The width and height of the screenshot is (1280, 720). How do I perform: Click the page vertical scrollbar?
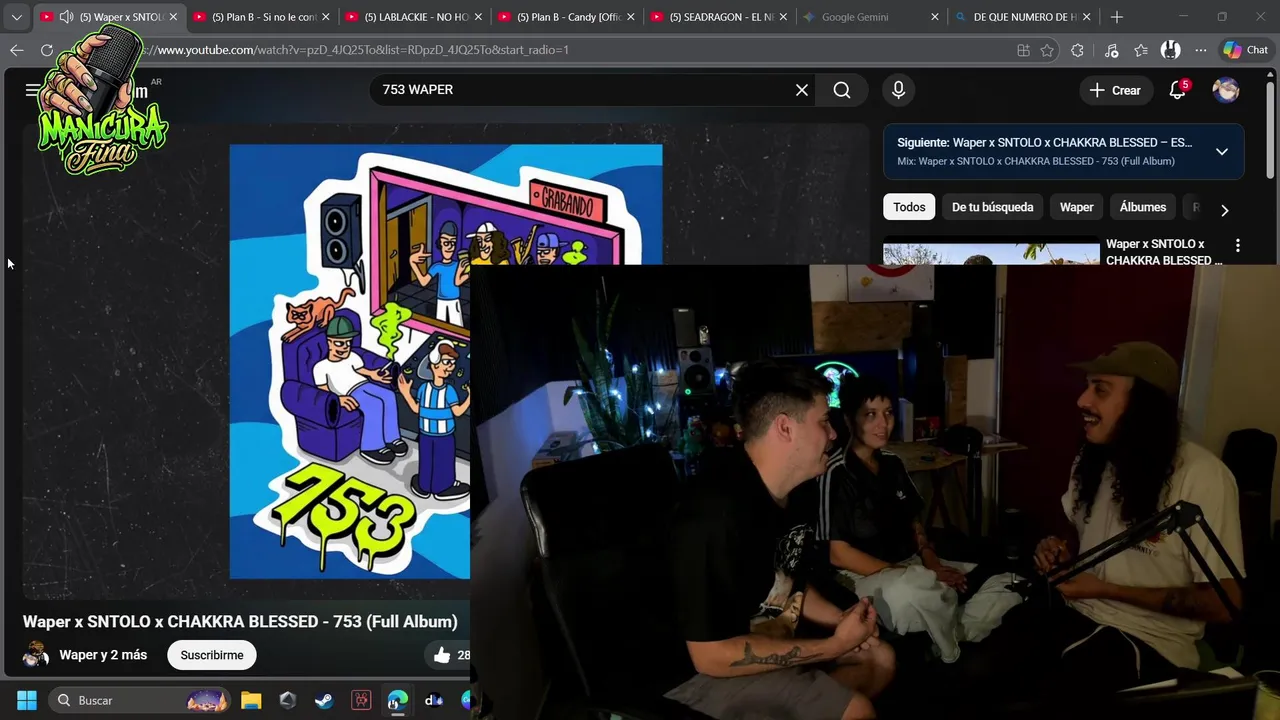[x=1271, y=130]
